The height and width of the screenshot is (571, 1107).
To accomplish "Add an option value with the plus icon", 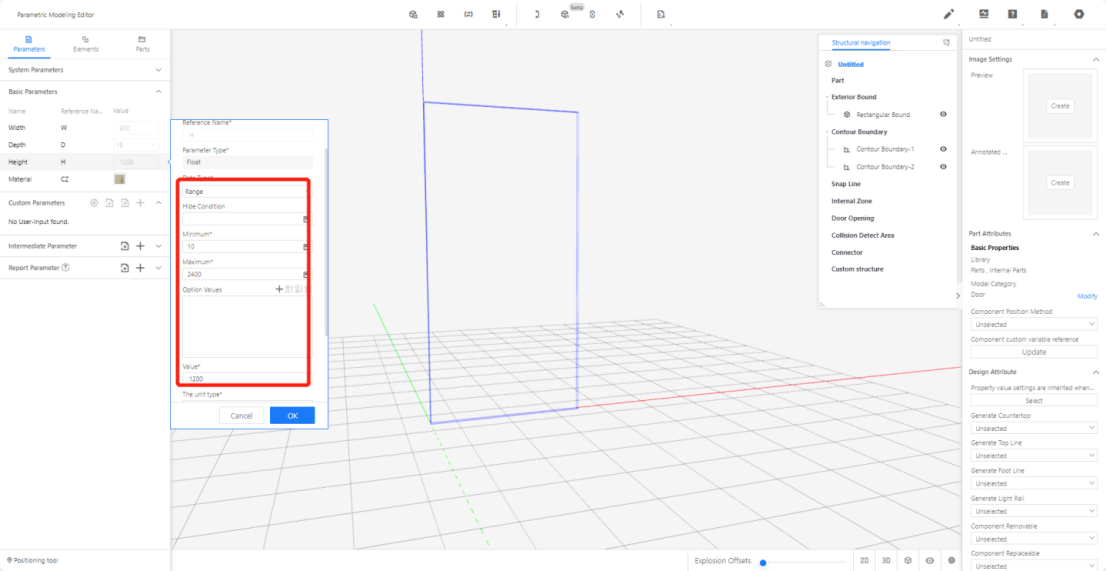I will (279, 289).
